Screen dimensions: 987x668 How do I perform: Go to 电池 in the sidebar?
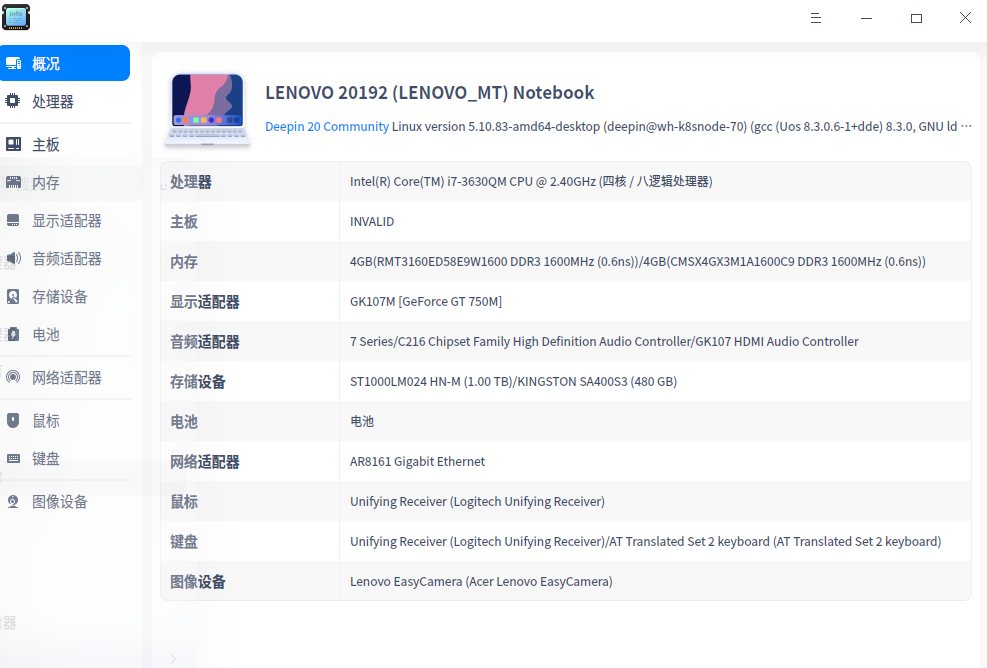tap(65, 334)
